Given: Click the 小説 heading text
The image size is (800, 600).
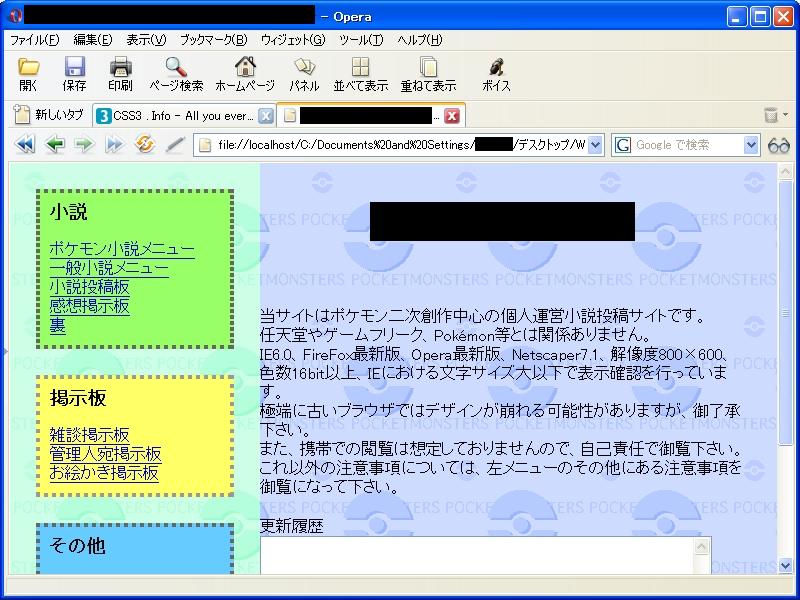Looking at the screenshot, I should click(x=68, y=212).
